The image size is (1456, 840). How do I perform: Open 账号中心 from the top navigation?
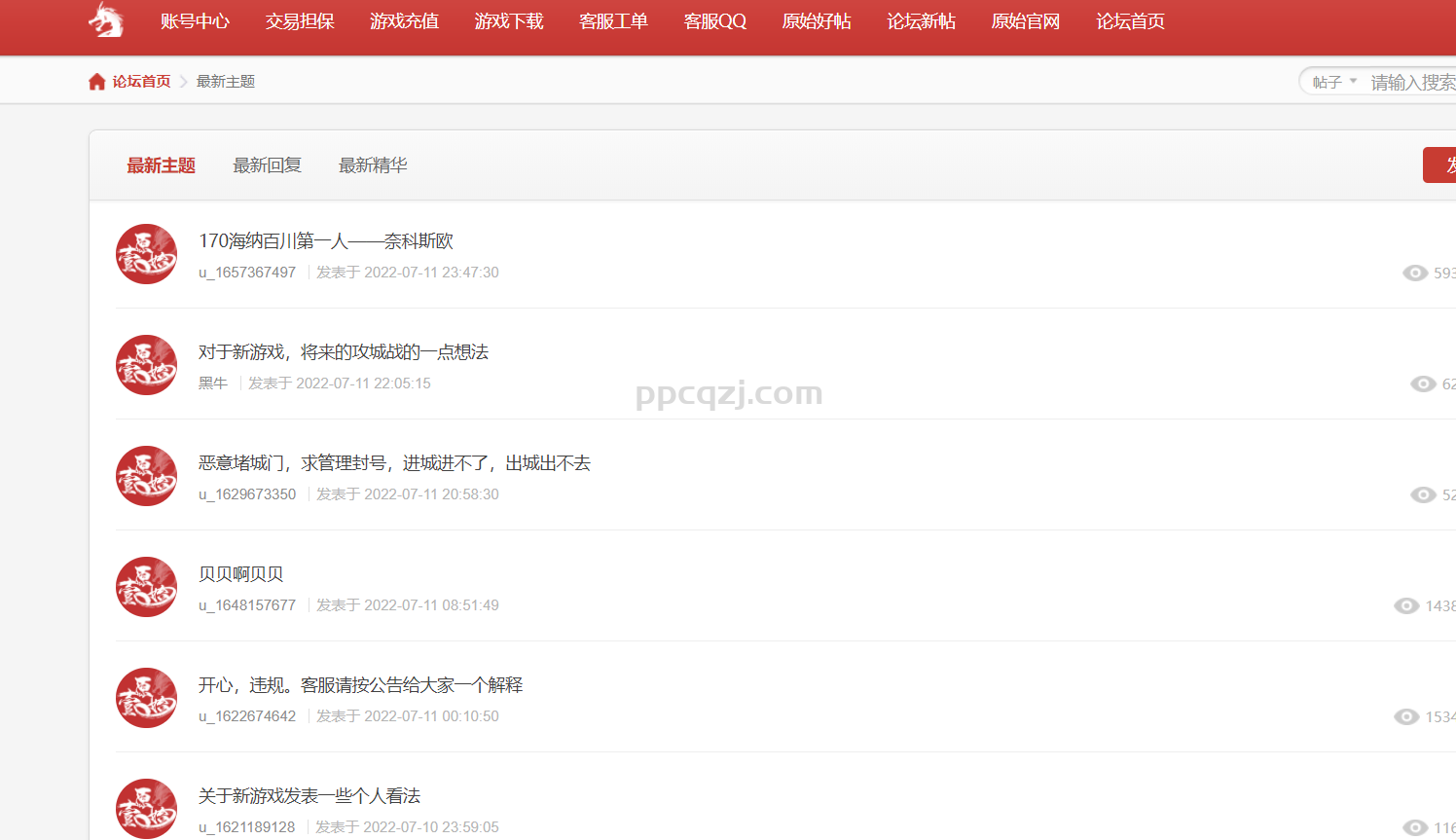coord(195,21)
